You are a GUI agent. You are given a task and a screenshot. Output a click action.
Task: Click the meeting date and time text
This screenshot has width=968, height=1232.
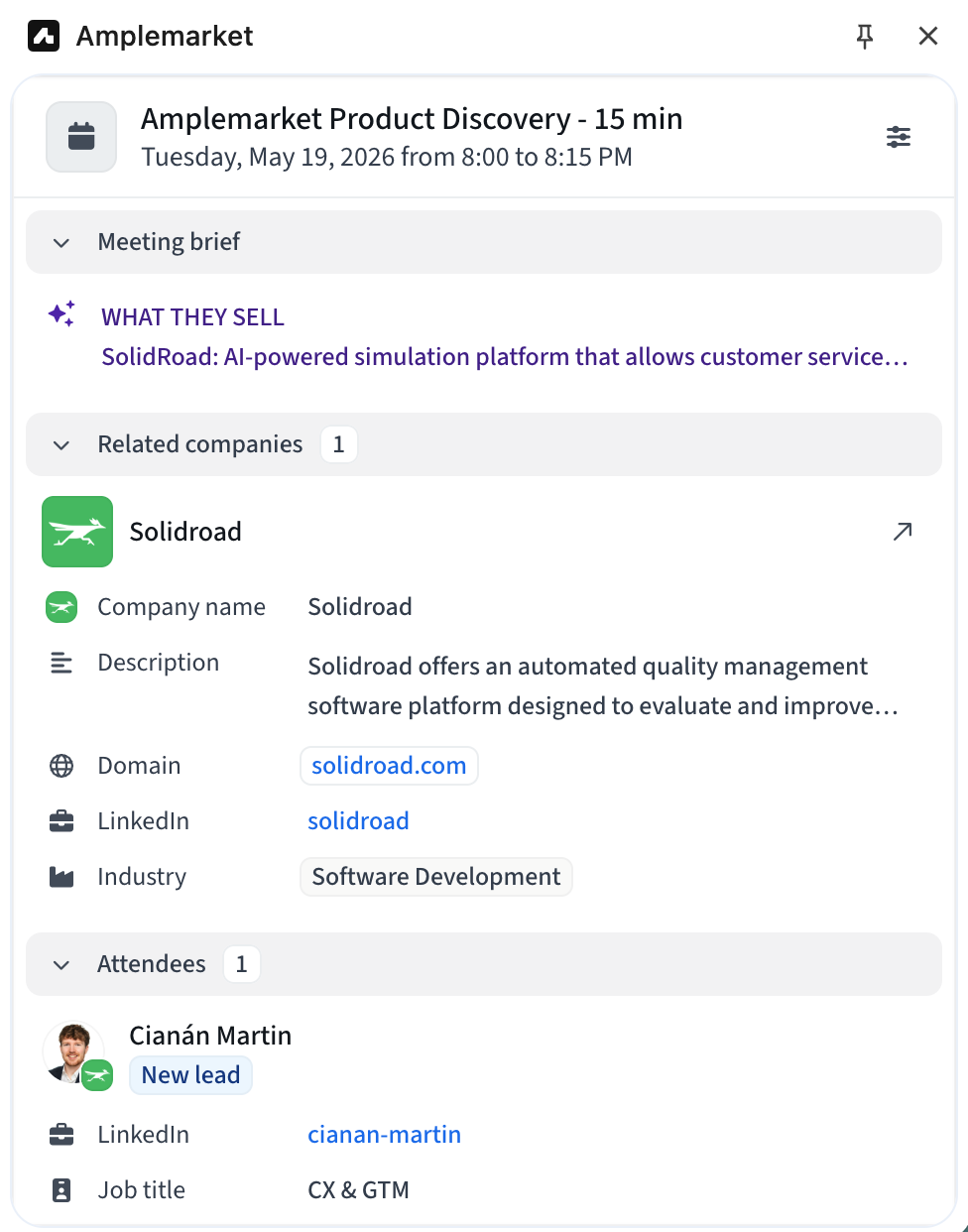pos(387,158)
